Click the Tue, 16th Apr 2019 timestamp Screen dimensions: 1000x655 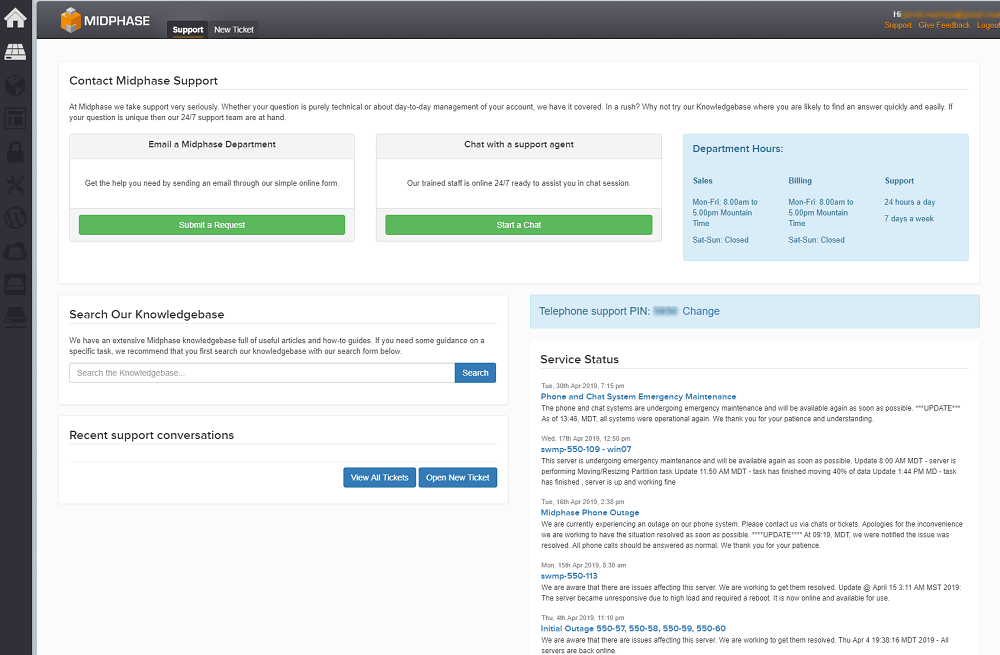click(x=582, y=502)
